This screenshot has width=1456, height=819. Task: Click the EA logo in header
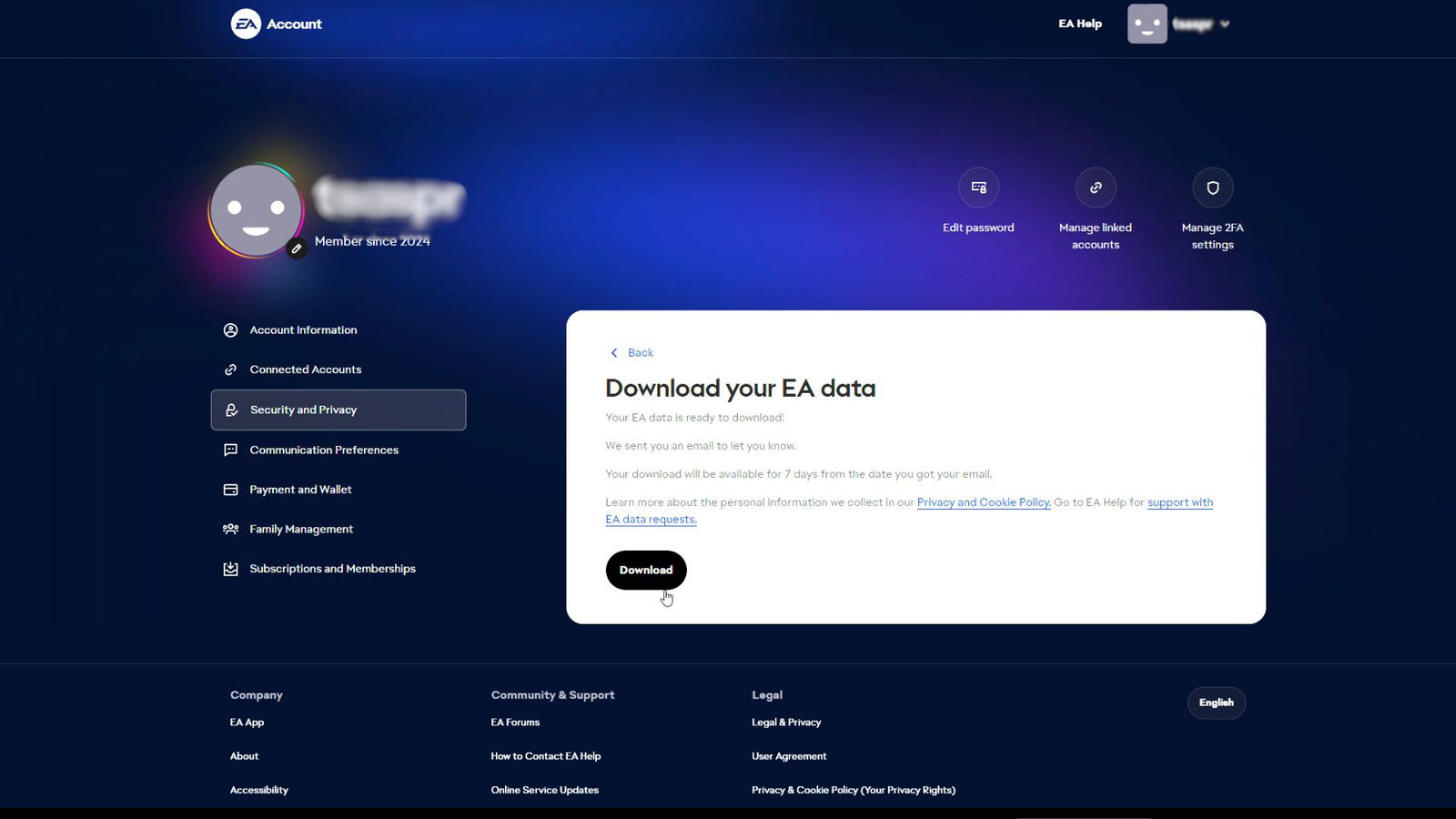(x=246, y=24)
